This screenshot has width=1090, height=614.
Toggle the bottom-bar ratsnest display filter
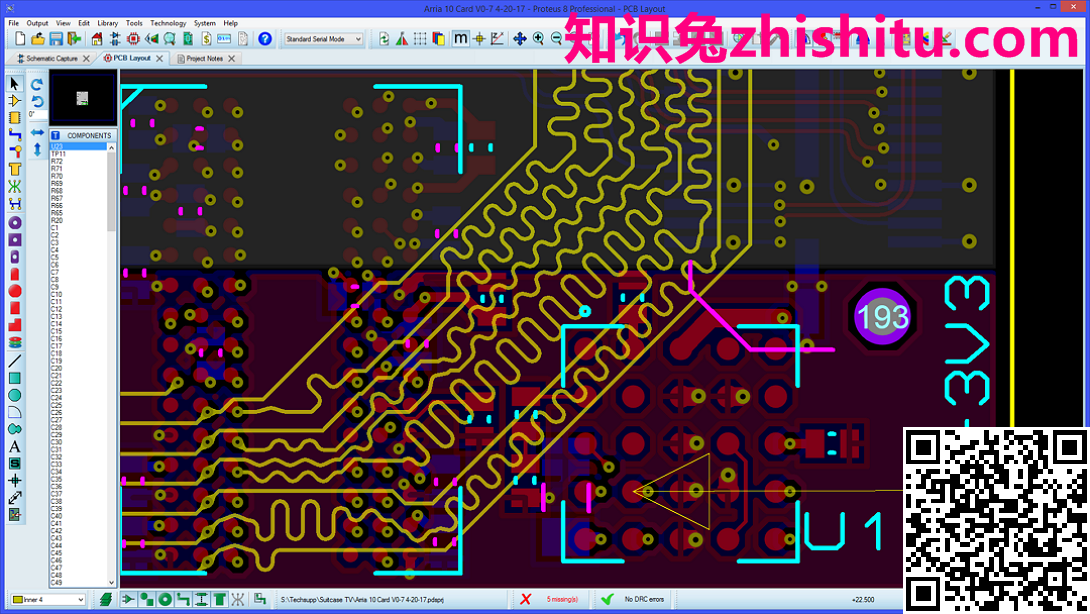point(238,599)
